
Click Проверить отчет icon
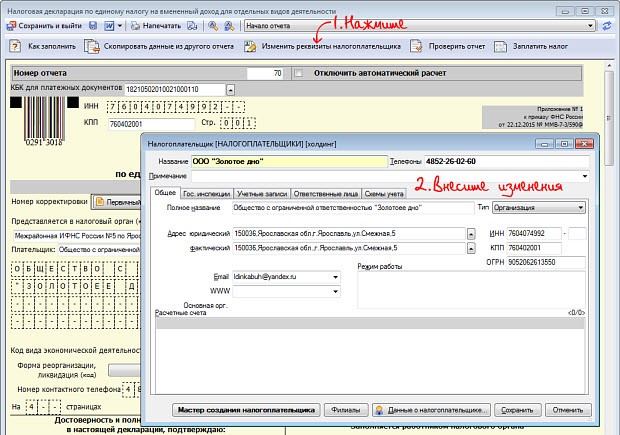(x=416, y=46)
